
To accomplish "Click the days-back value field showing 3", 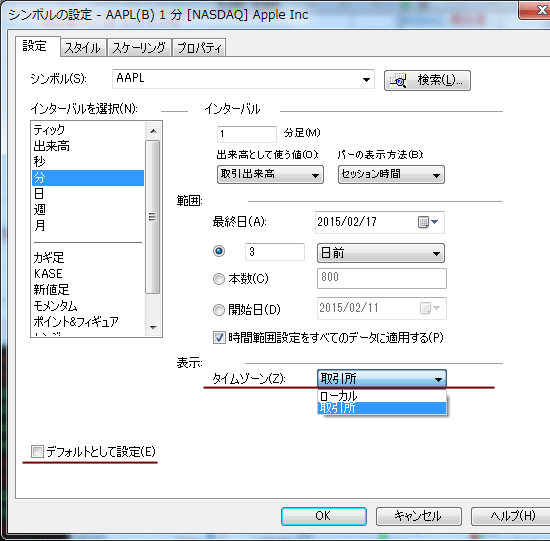I will tap(275, 252).
